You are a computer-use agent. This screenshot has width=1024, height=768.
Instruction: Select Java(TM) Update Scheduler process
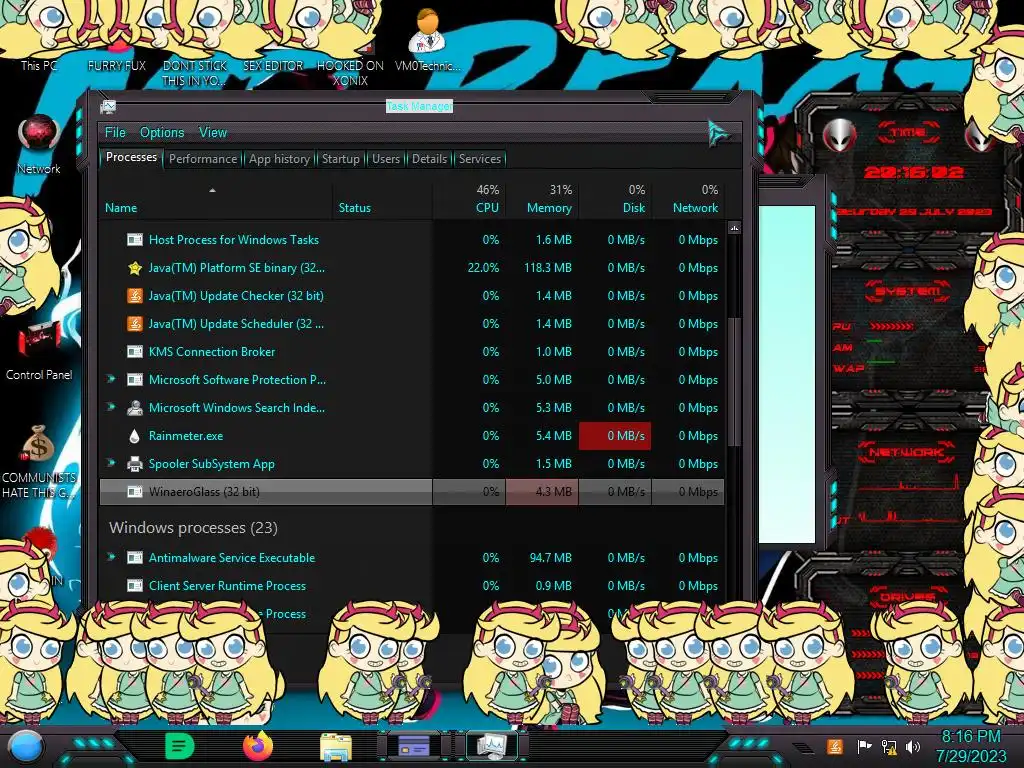point(411,324)
